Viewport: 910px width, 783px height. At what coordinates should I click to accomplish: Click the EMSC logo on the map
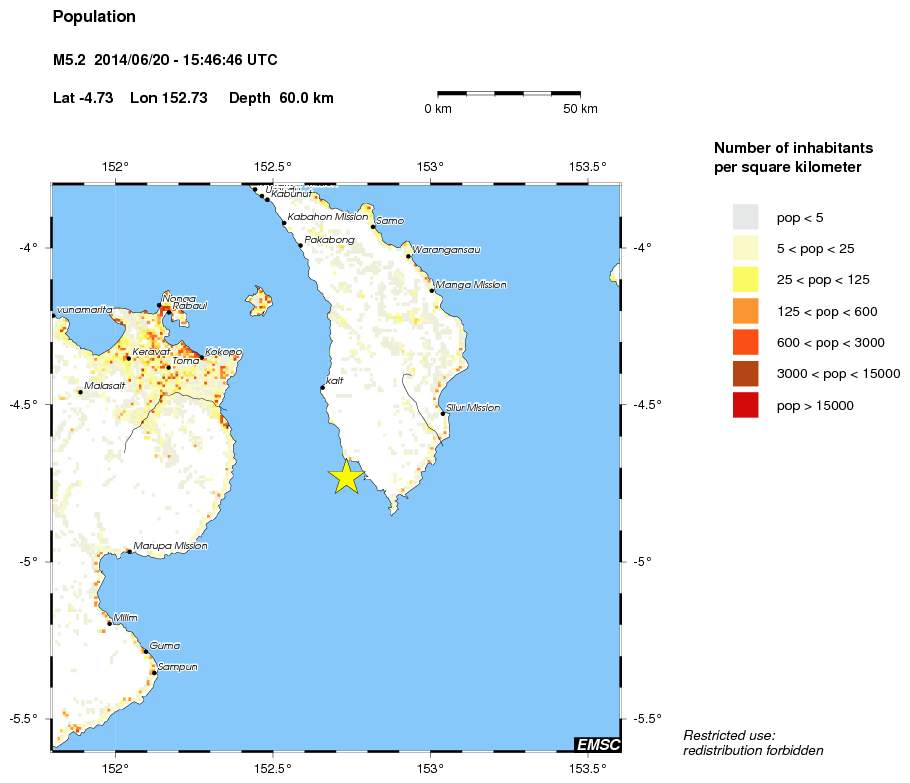[x=597, y=744]
